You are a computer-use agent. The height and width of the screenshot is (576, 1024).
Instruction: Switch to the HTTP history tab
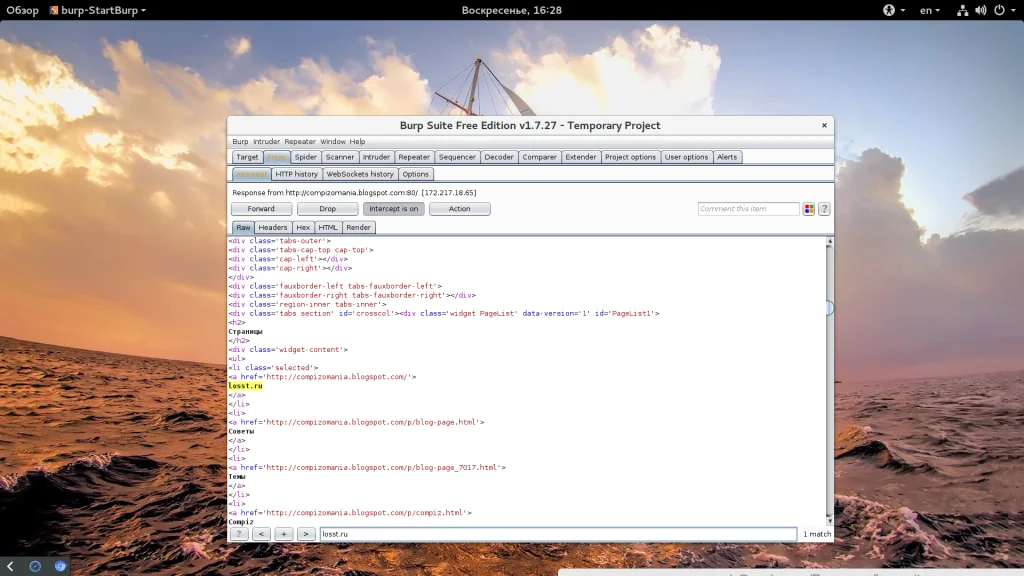click(x=296, y=174)
